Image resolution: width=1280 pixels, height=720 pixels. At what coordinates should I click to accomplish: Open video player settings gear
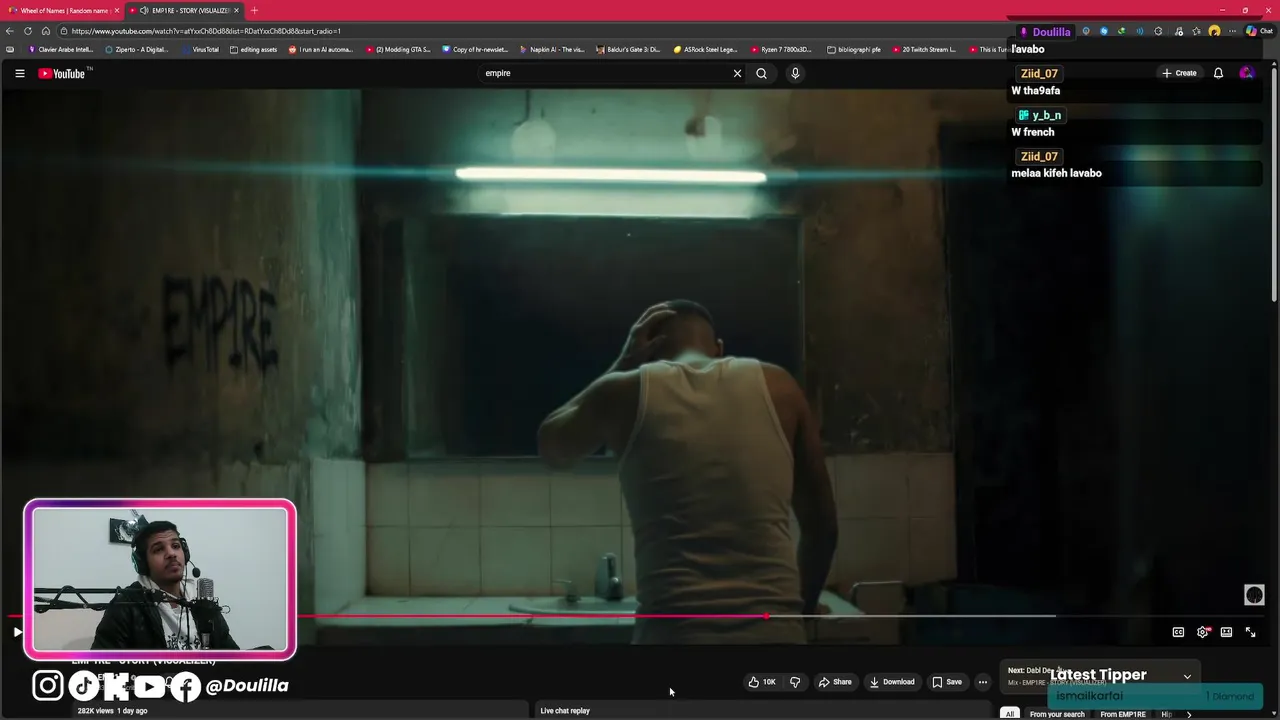[x=1203, y=632]
